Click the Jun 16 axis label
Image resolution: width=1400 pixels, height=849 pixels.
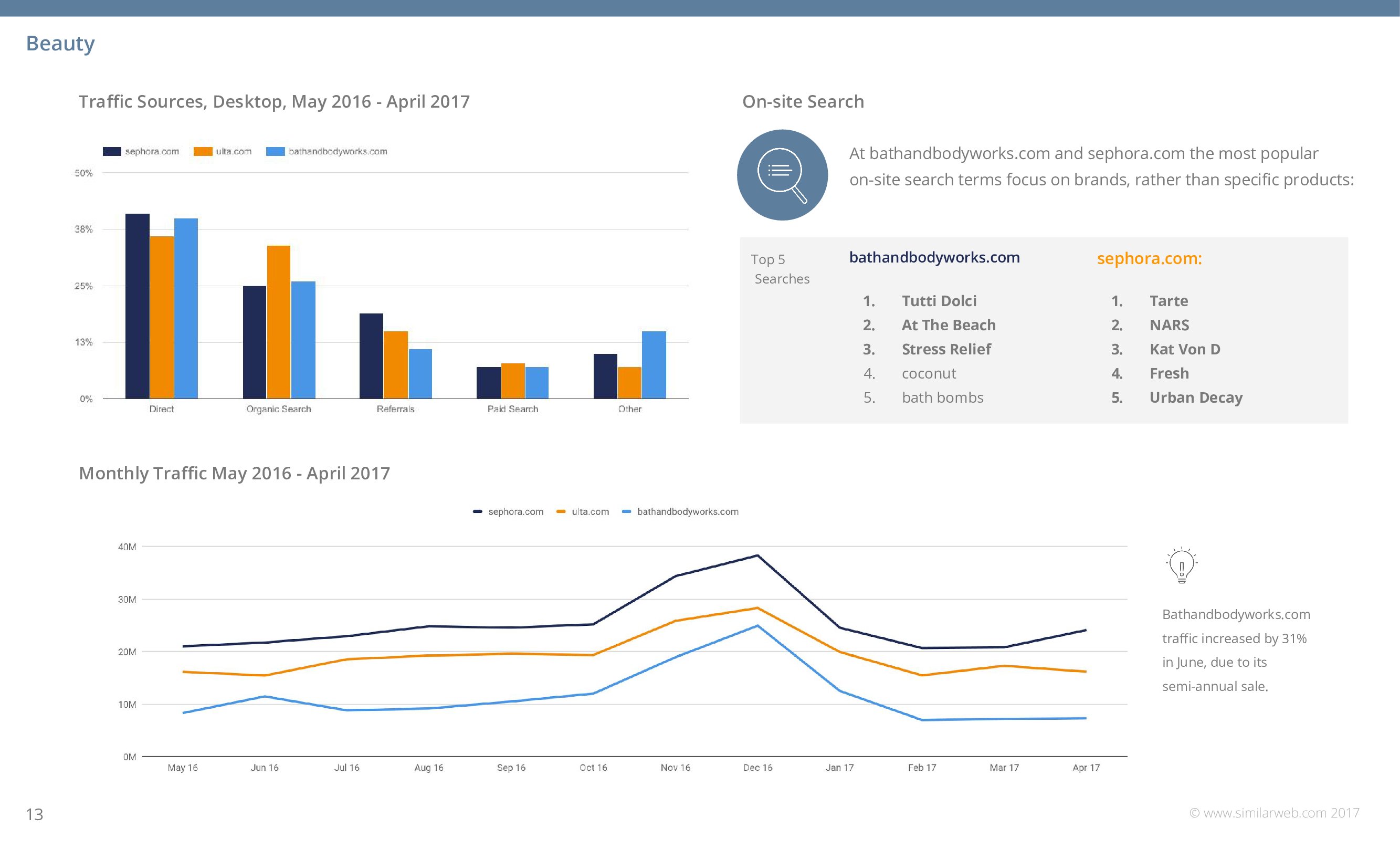(264, 767)
